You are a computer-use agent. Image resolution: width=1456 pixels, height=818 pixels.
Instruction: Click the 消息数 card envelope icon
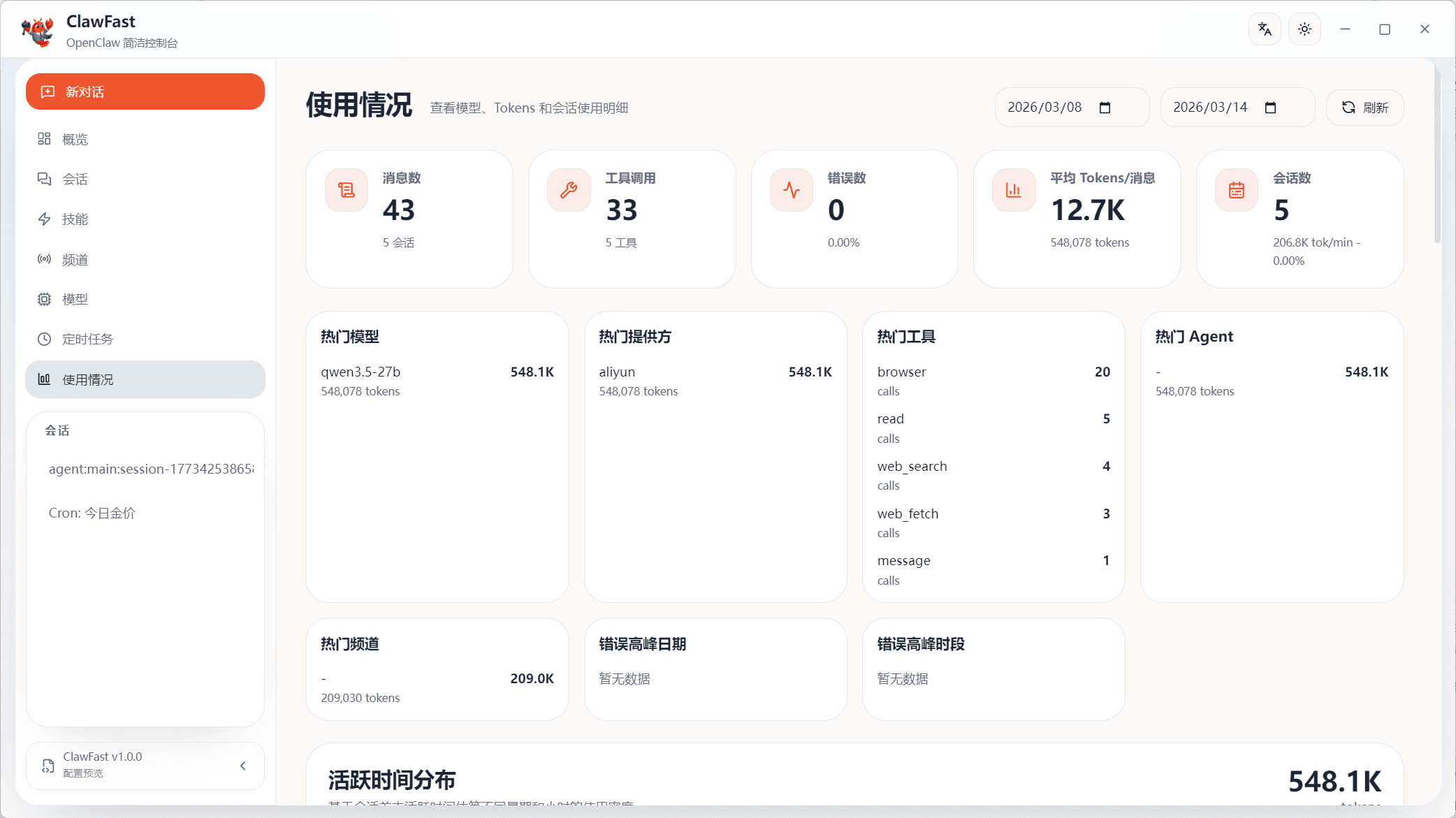[346, 189]
